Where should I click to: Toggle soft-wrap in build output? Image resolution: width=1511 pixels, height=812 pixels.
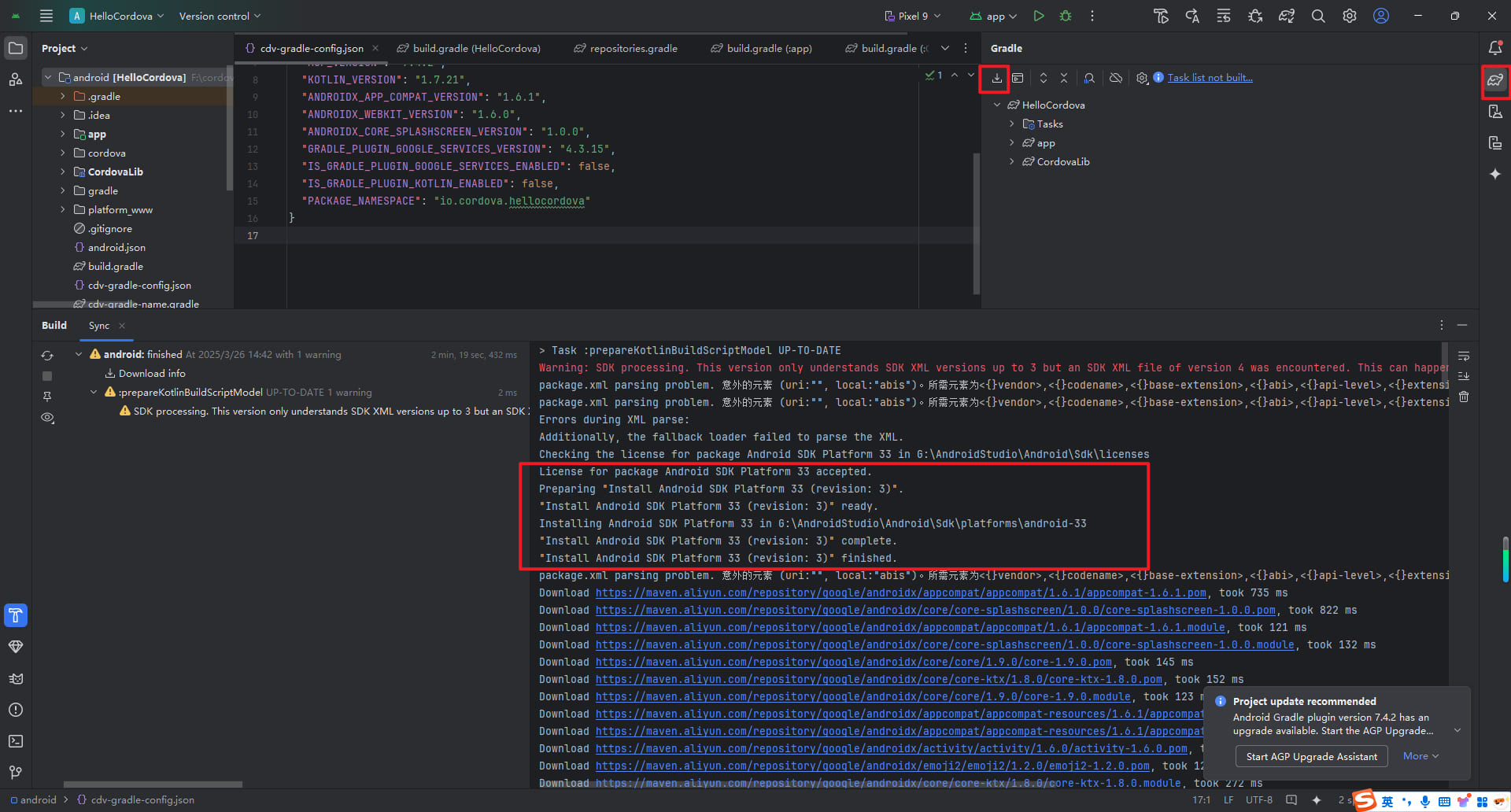(1464, 356)
